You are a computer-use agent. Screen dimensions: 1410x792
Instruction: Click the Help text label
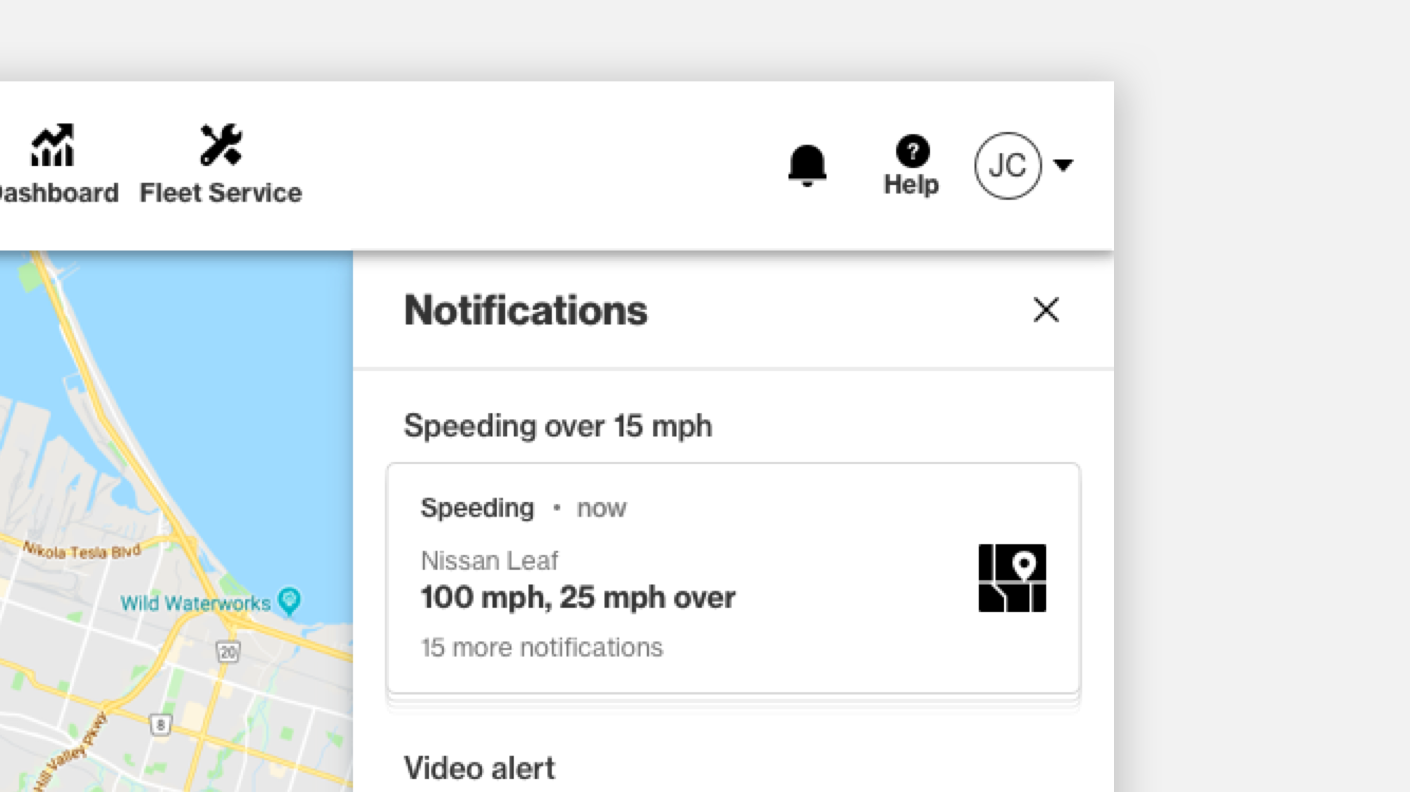point(911,185)
